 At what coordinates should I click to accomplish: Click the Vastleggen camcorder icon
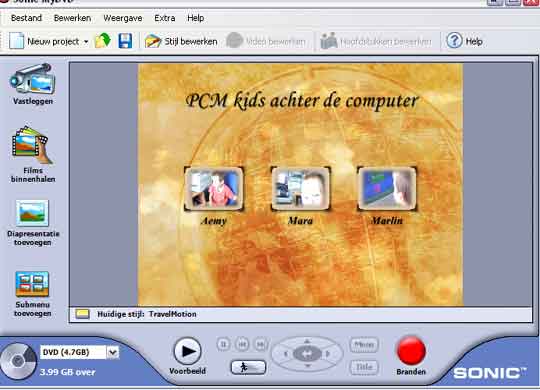(33, 79)
